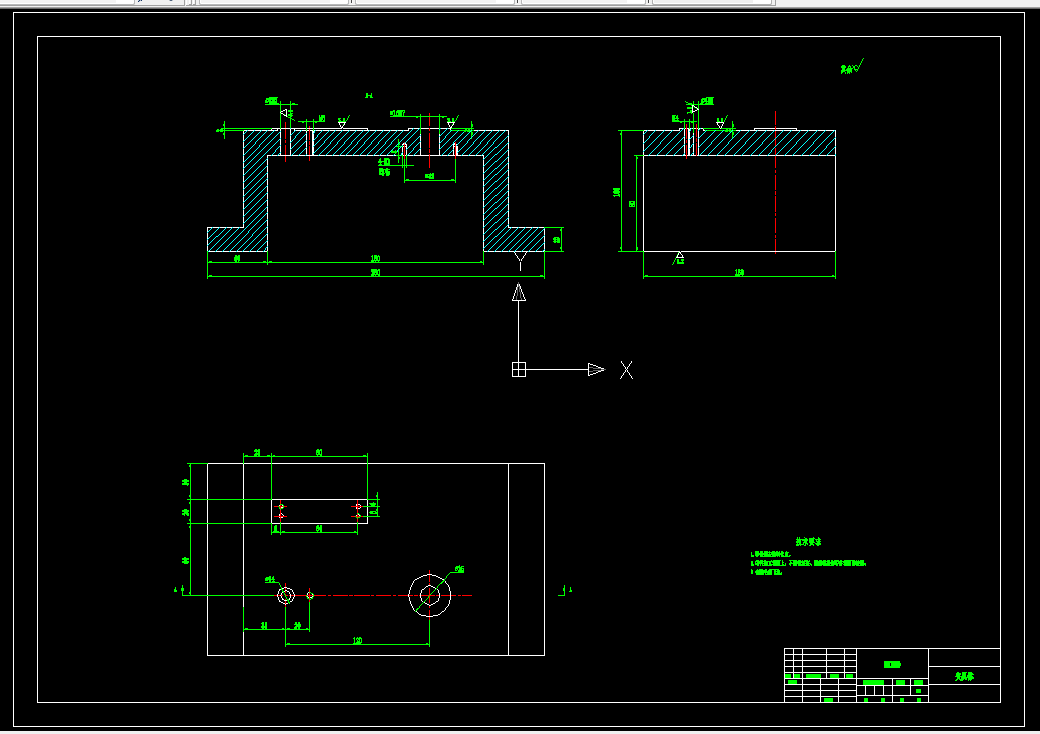Select the rectangular slot outline in plan view

pyautogui.click(x=319, y=511)
